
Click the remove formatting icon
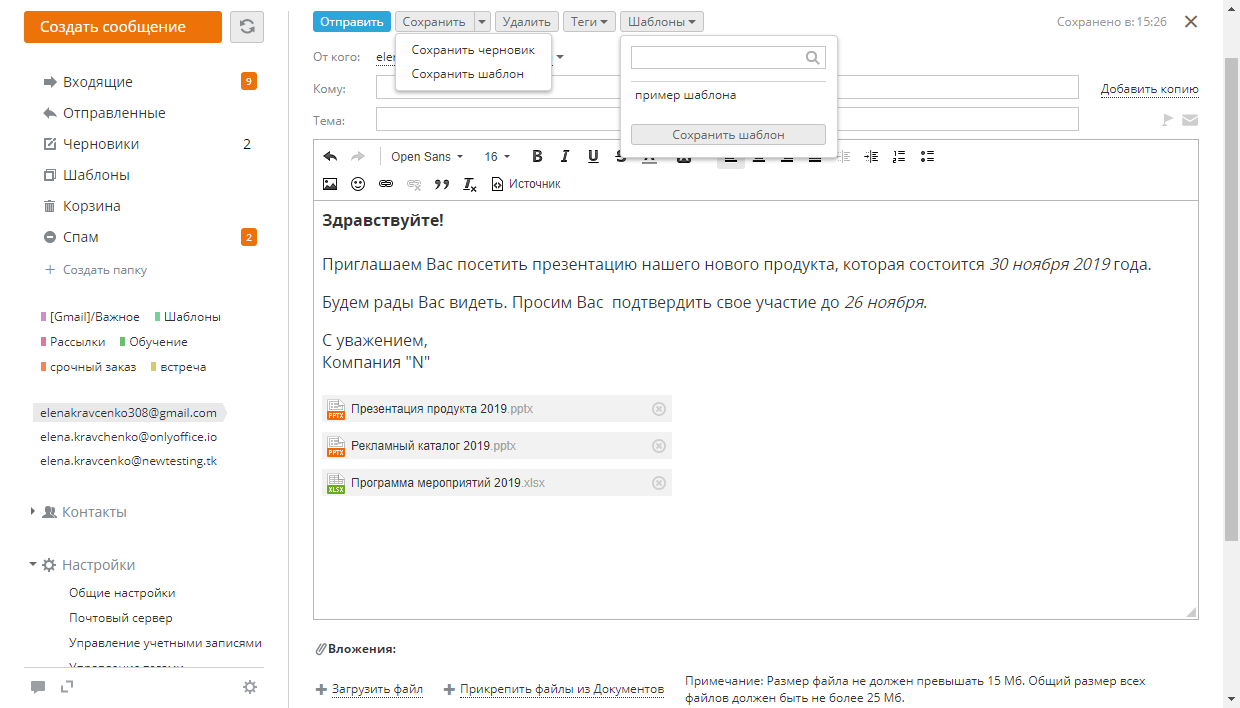click(x=470, y=184)
